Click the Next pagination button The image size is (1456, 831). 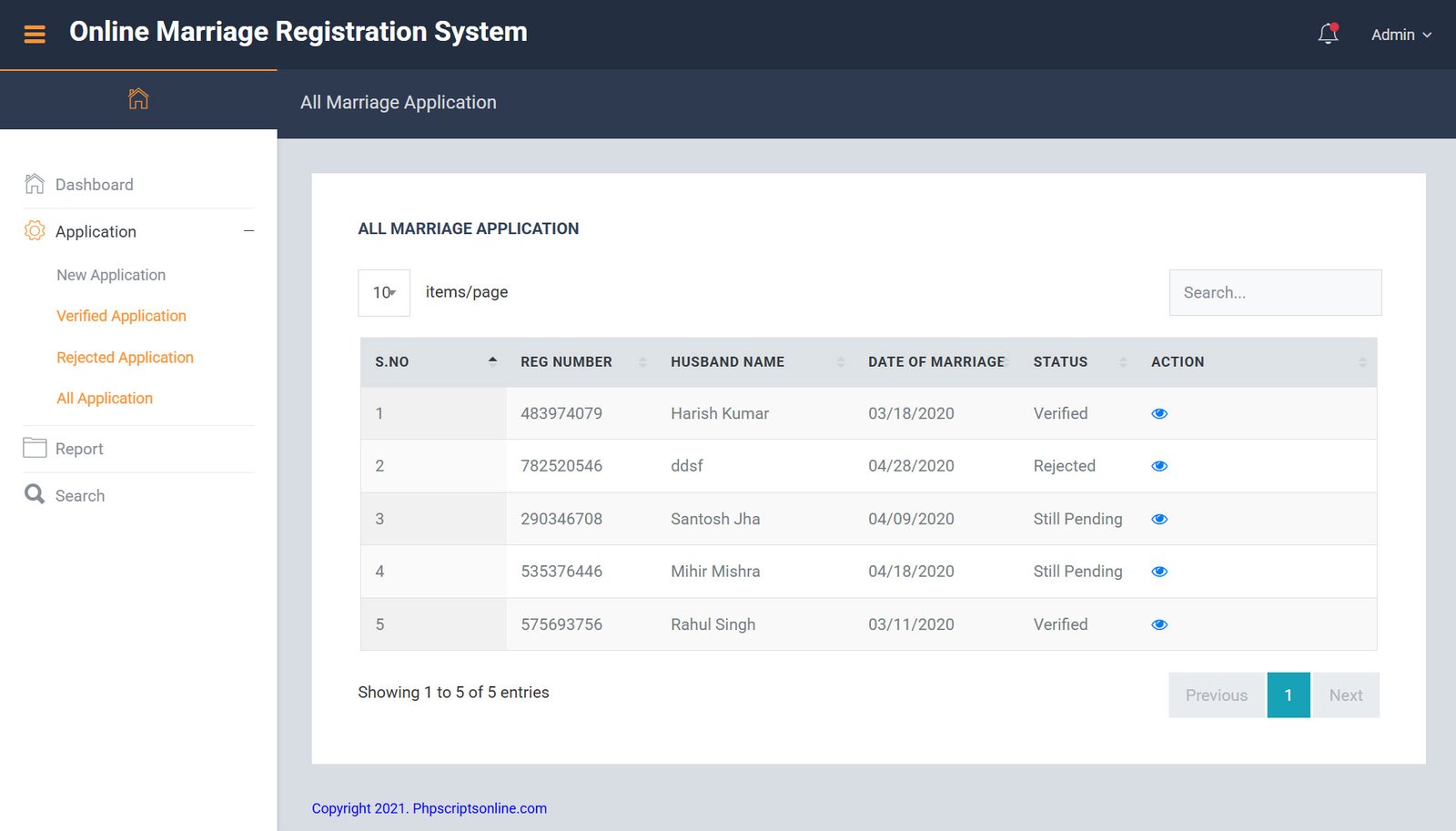pos(1346,695)
